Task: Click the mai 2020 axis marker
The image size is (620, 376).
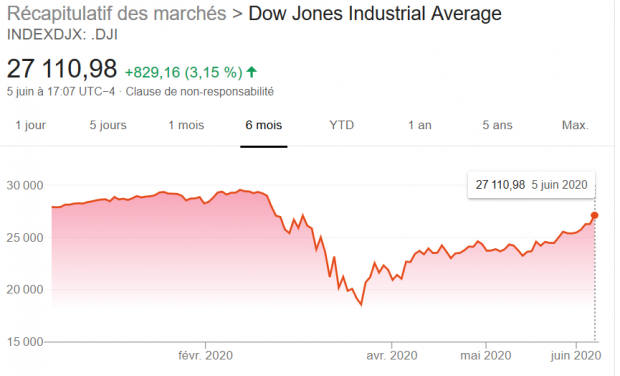Action: 486,355
